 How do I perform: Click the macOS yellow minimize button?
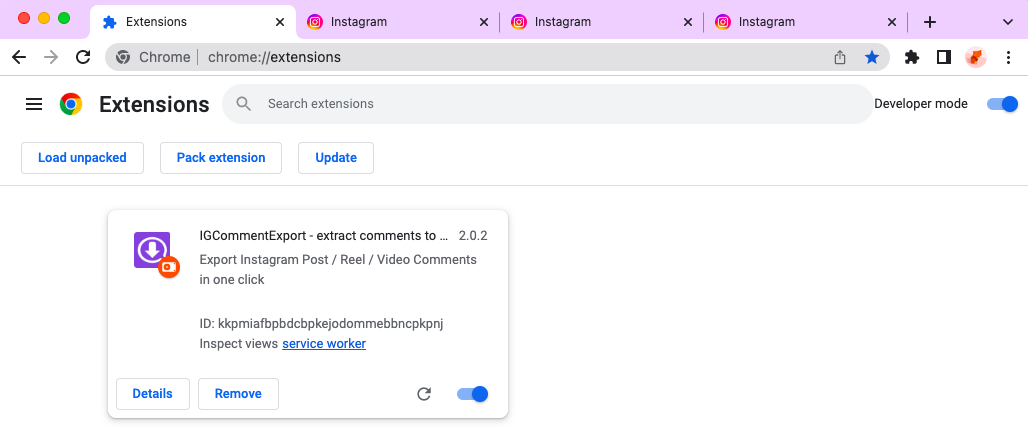[44, 18]
